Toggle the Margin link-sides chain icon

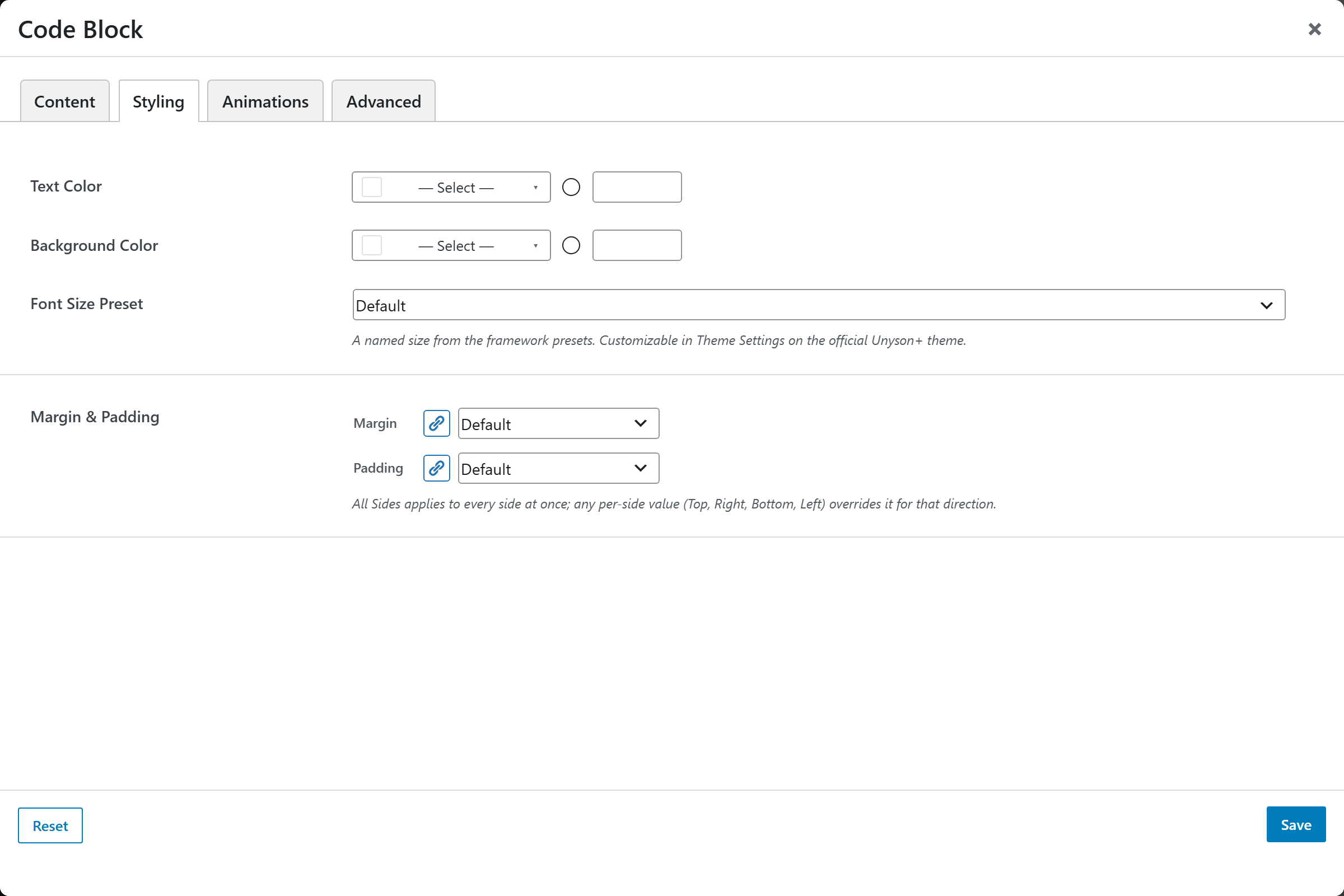(x=437, y=423)
